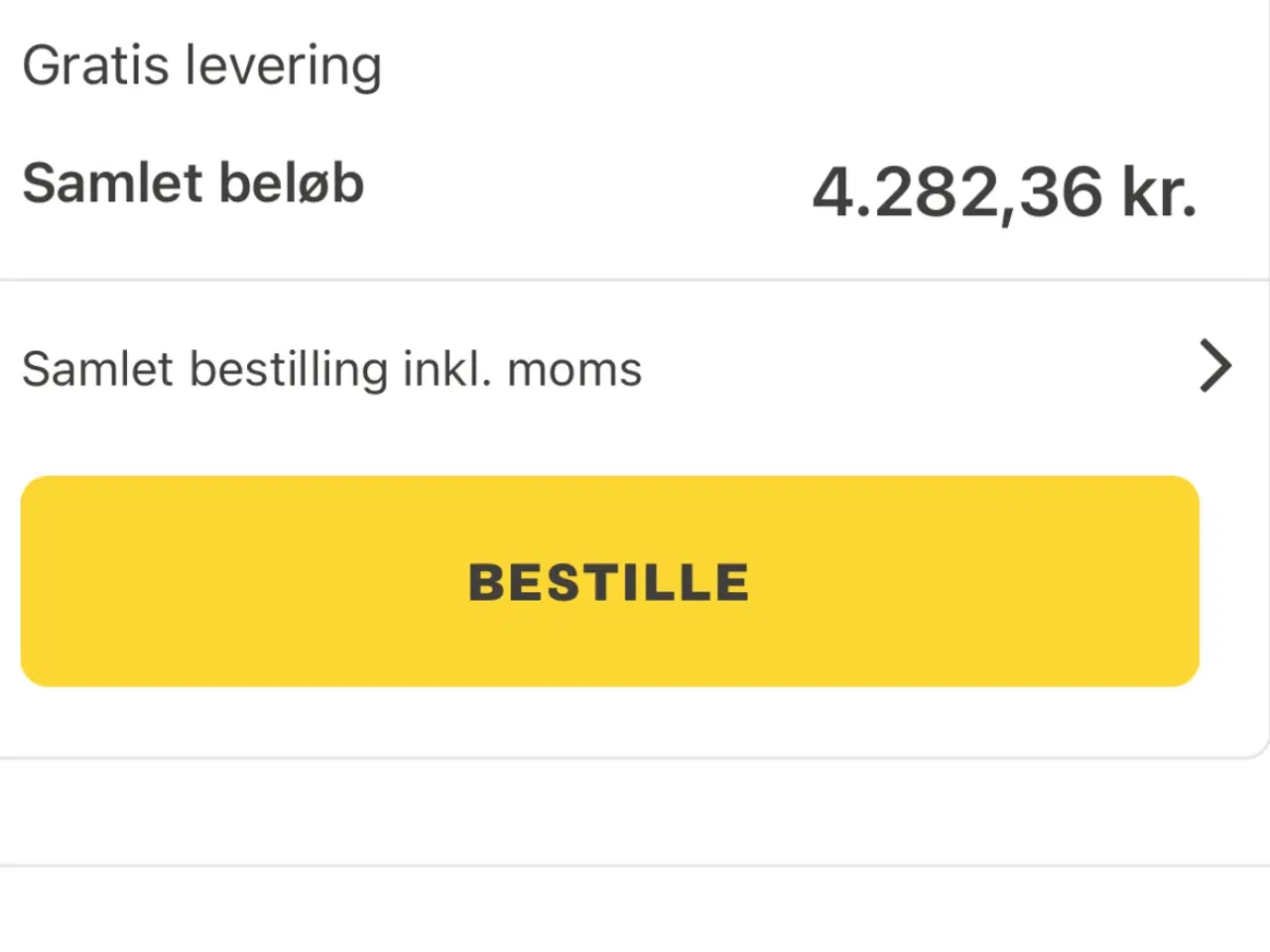Click the word 'Samlet' in bold label

coord(112,183)
